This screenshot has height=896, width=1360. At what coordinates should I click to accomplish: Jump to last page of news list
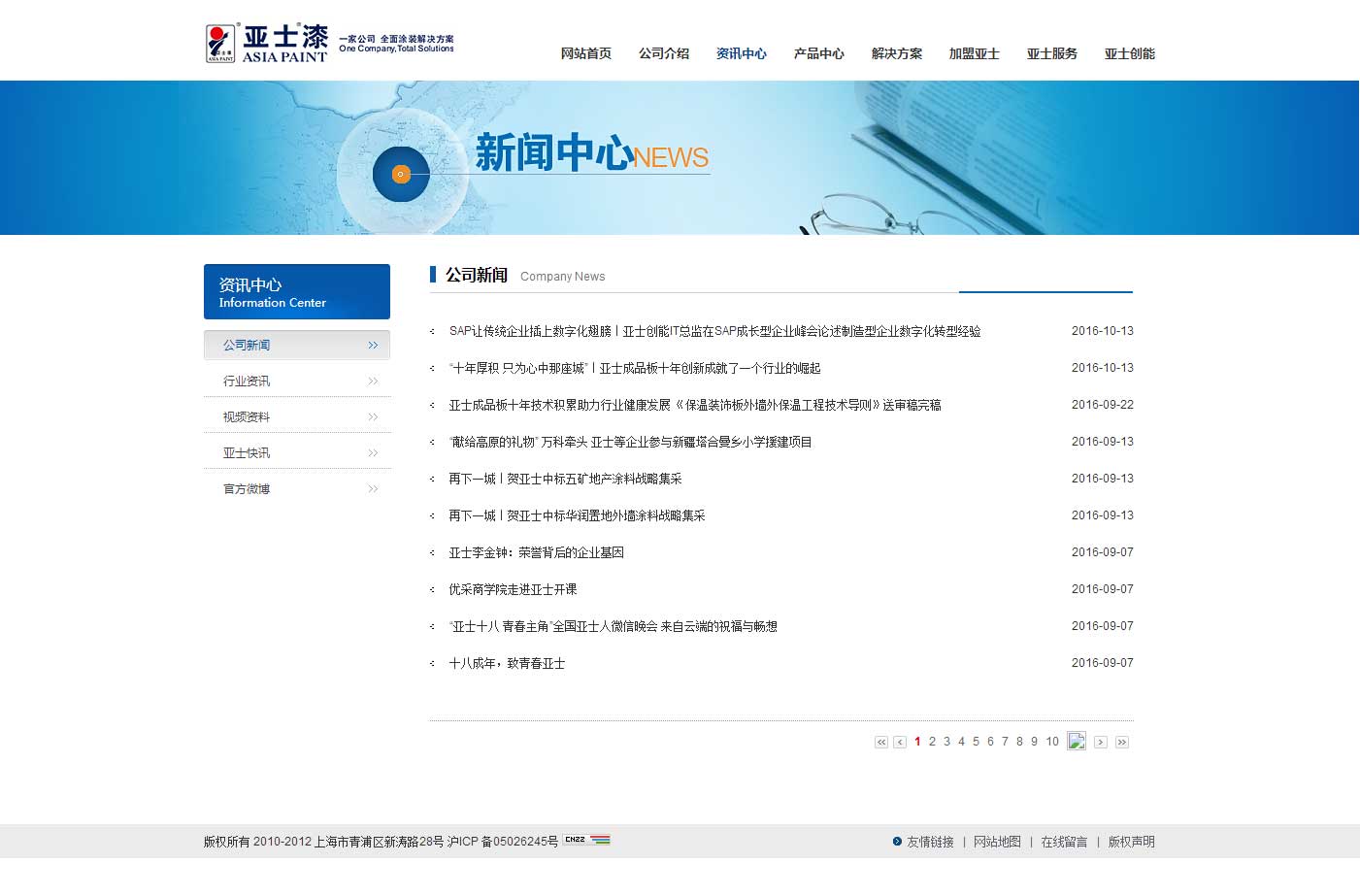click(x=1121, y=743)
